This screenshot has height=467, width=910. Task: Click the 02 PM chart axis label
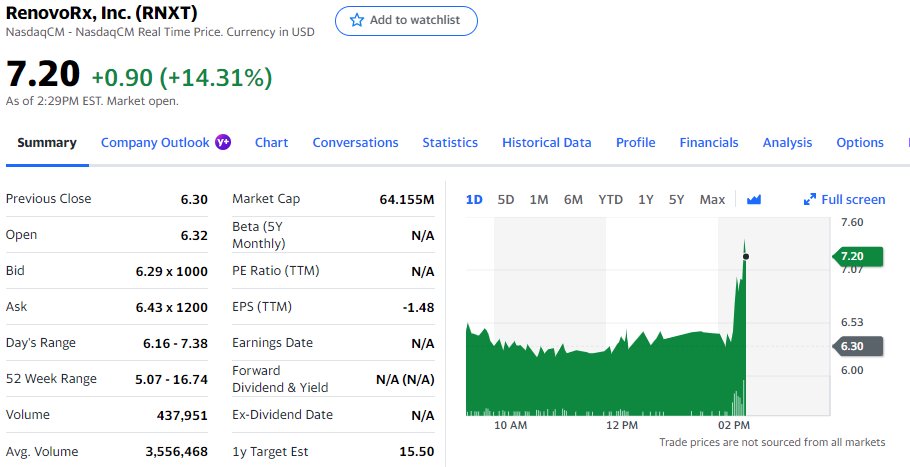pos(734,425)
